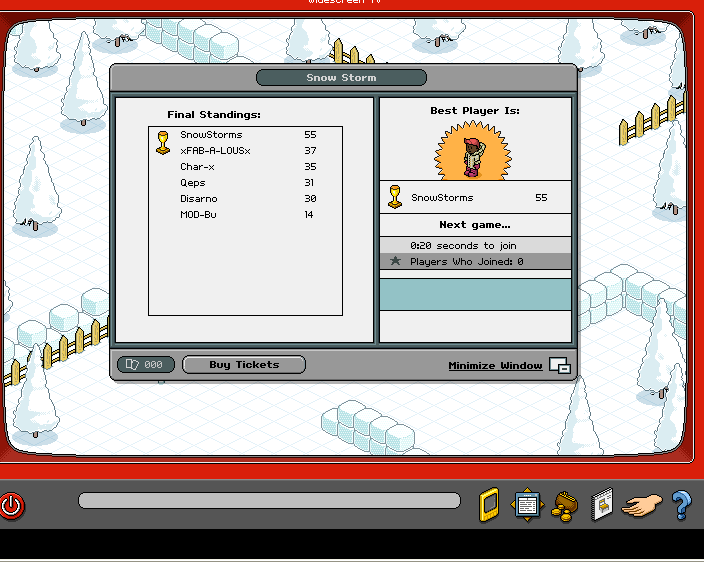Open the hand inventory icon
704x562 pixels.
641,506
